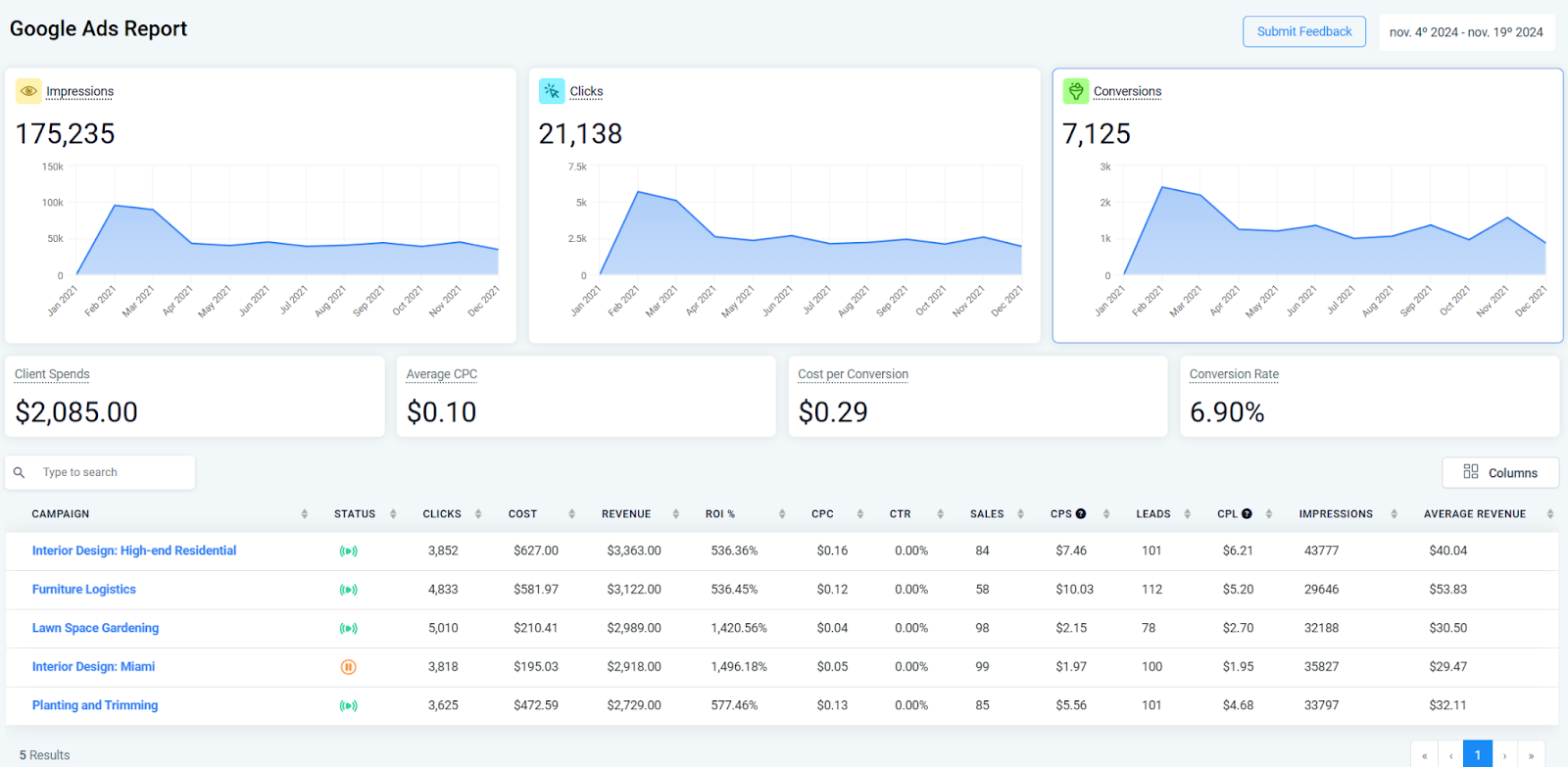1568x767 pixels.
Task: Click the CPL help question icon
Action: tap(1247, 513)
